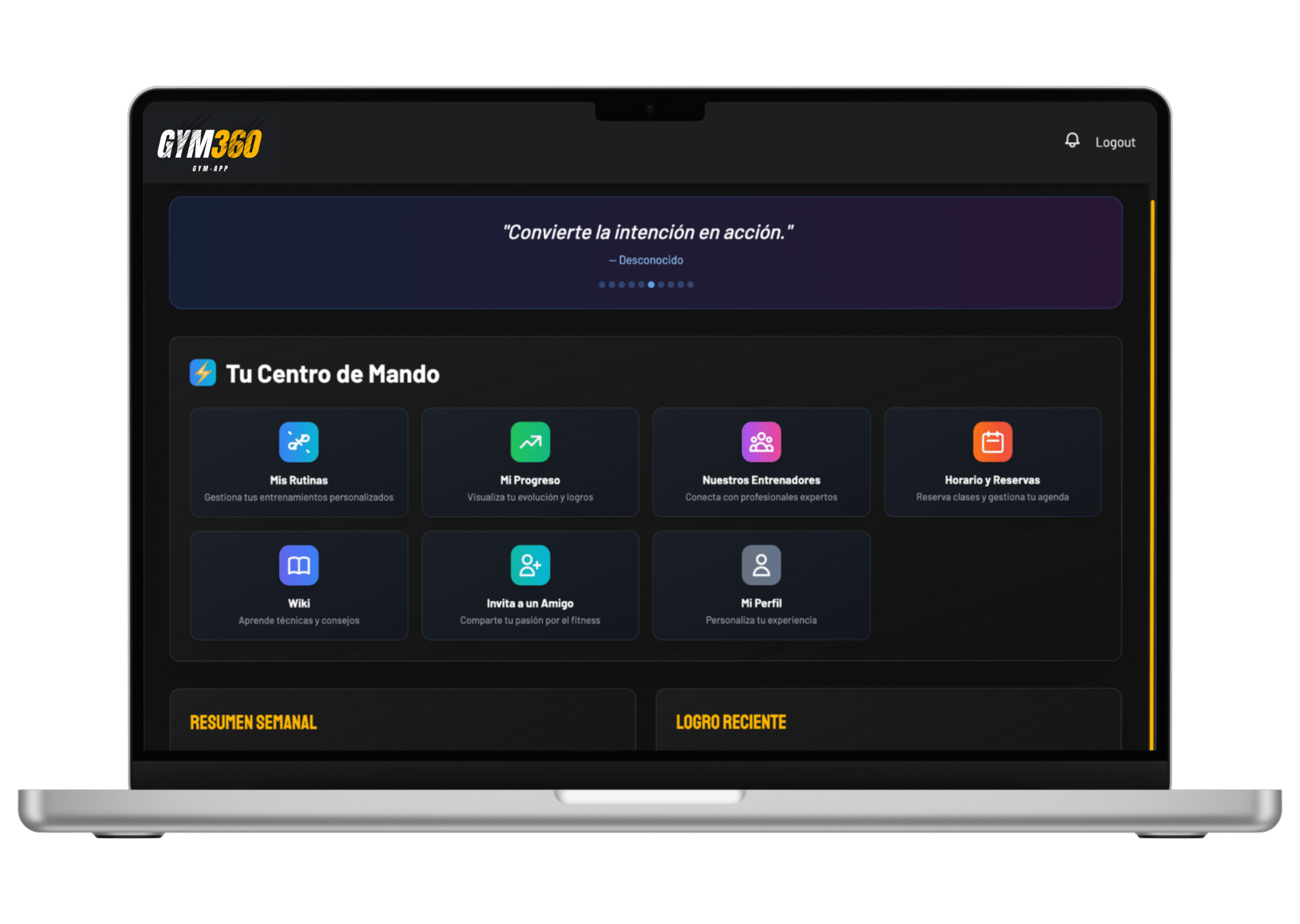Open the Mis Rutinas card title
Viewport: 1300px width, 924px height.
[299, 480]
